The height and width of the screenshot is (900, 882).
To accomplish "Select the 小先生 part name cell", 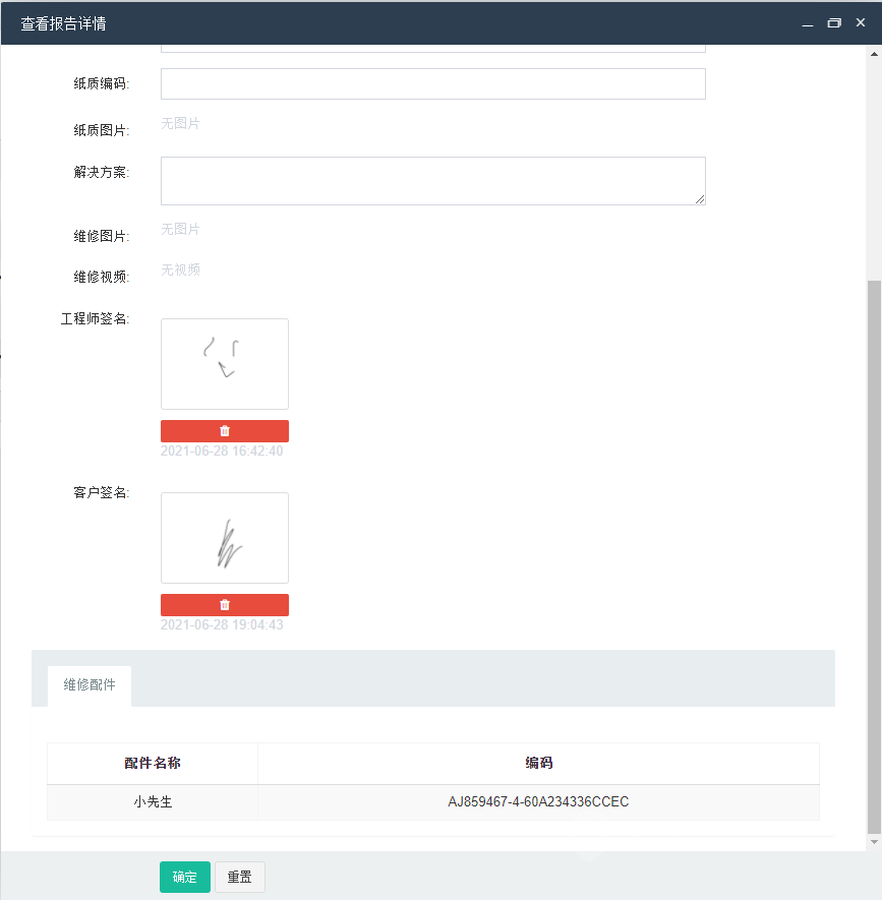I will (152, 802).
